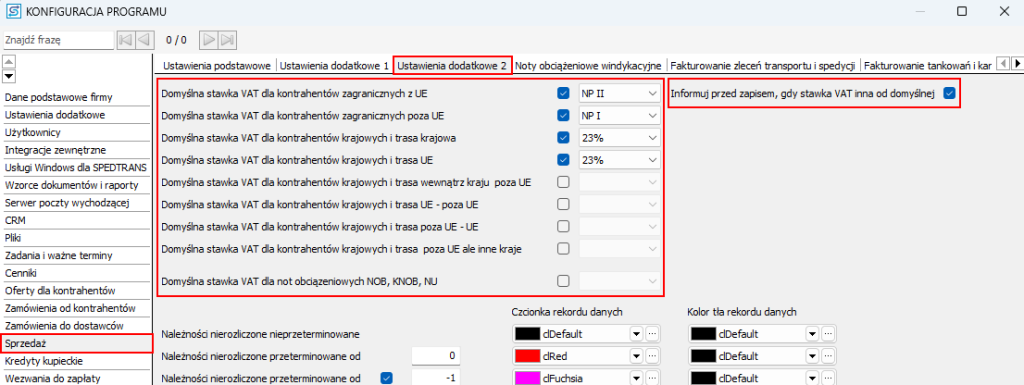Enable VAT for trasa UE - poza UE
The height and width of the screenshot is (385, 1024).
tap(564, 204)
